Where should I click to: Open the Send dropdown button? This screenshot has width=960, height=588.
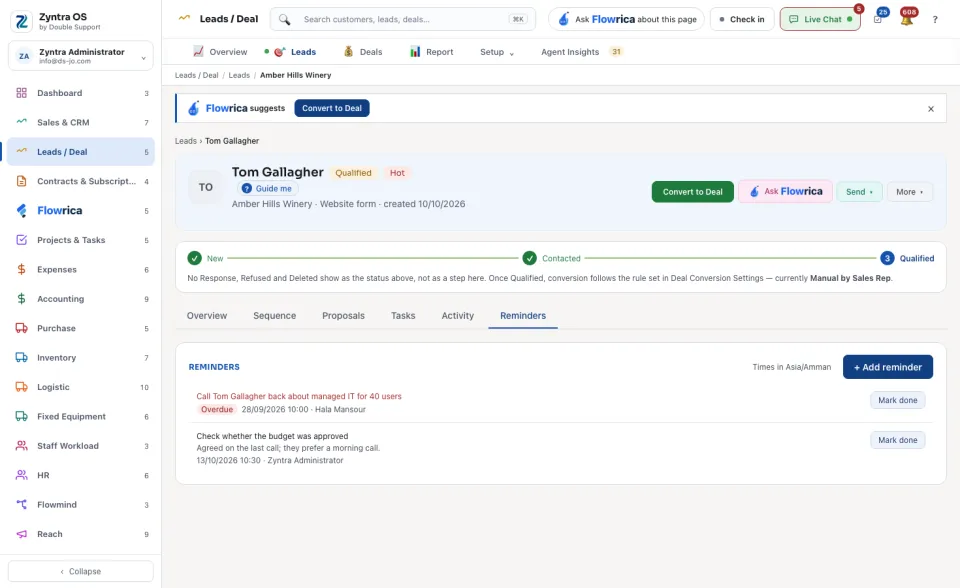click(860, 192)
